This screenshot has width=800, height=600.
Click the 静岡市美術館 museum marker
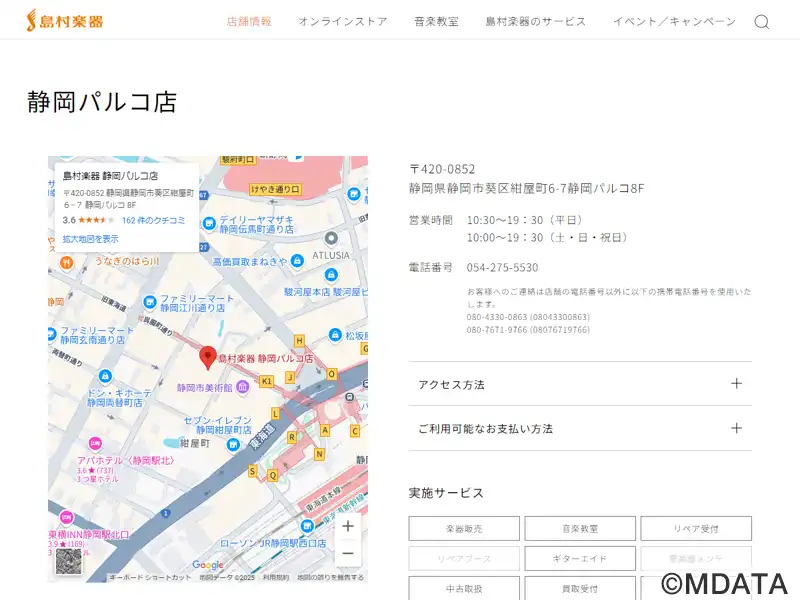243,388
